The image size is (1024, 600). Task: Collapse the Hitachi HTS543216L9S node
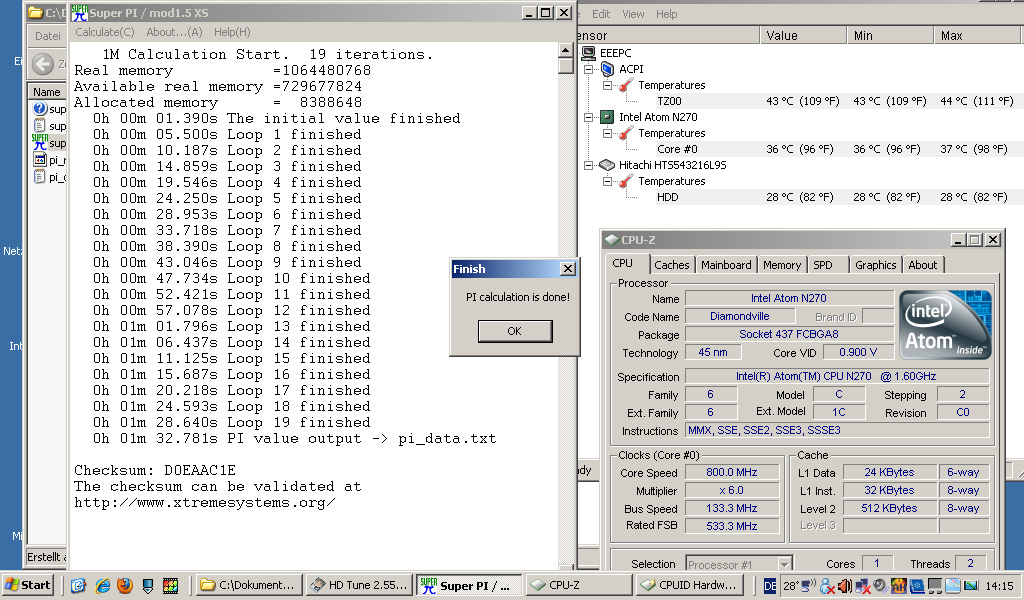pos(588,165)
